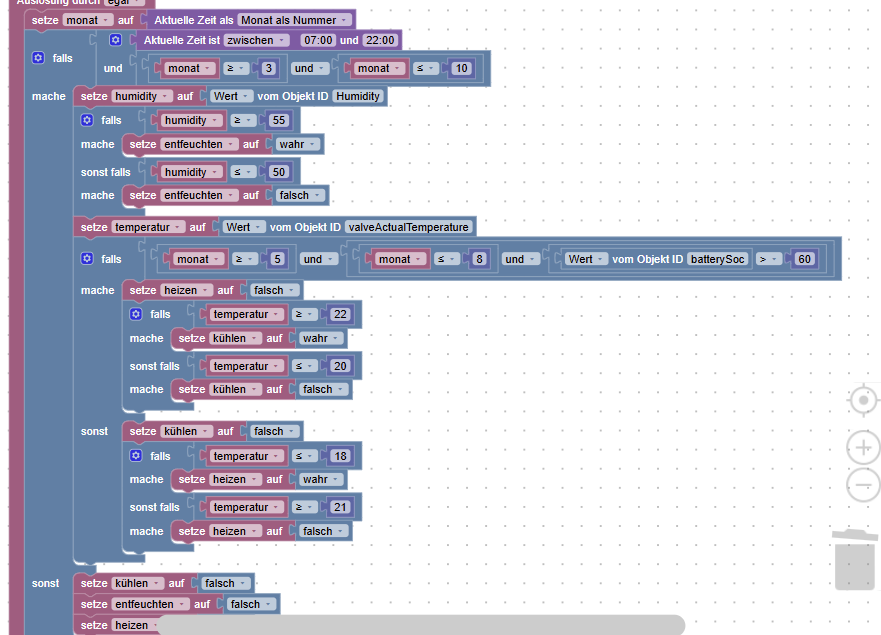Viewport: 881px width, 635px height.
Task: Open the zwischen time comparison dropdown
Action: pyautogui.click(x=257, y=40)
